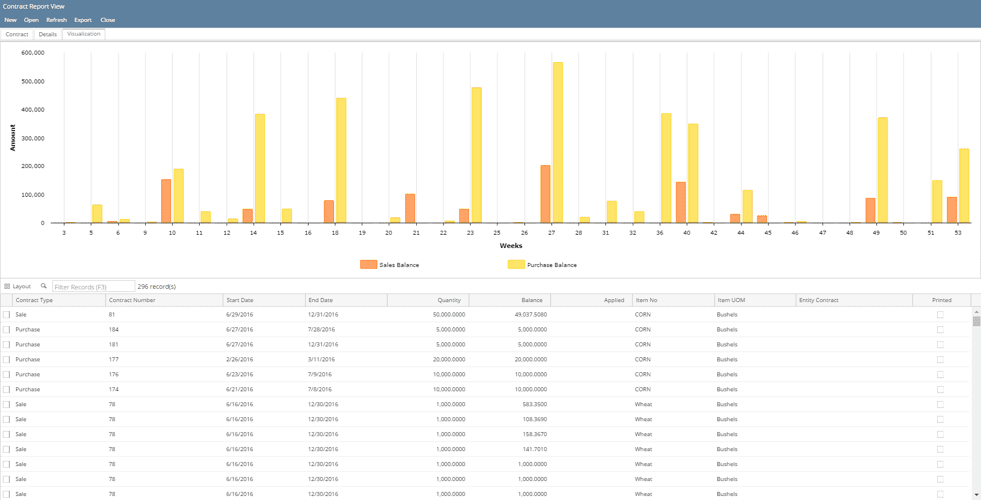Toggle Printed checkbox for Purchase contract 177
This screenshot has width=981, height=500.
[940, 360]
